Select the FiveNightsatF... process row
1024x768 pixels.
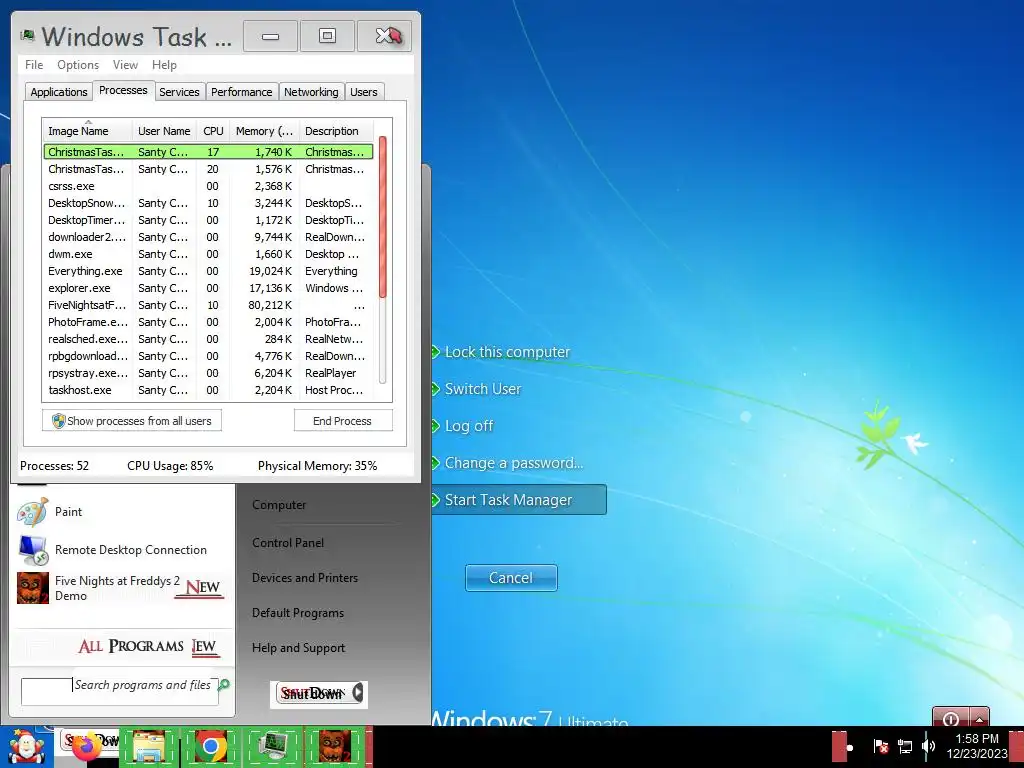[x=208, y=305]
